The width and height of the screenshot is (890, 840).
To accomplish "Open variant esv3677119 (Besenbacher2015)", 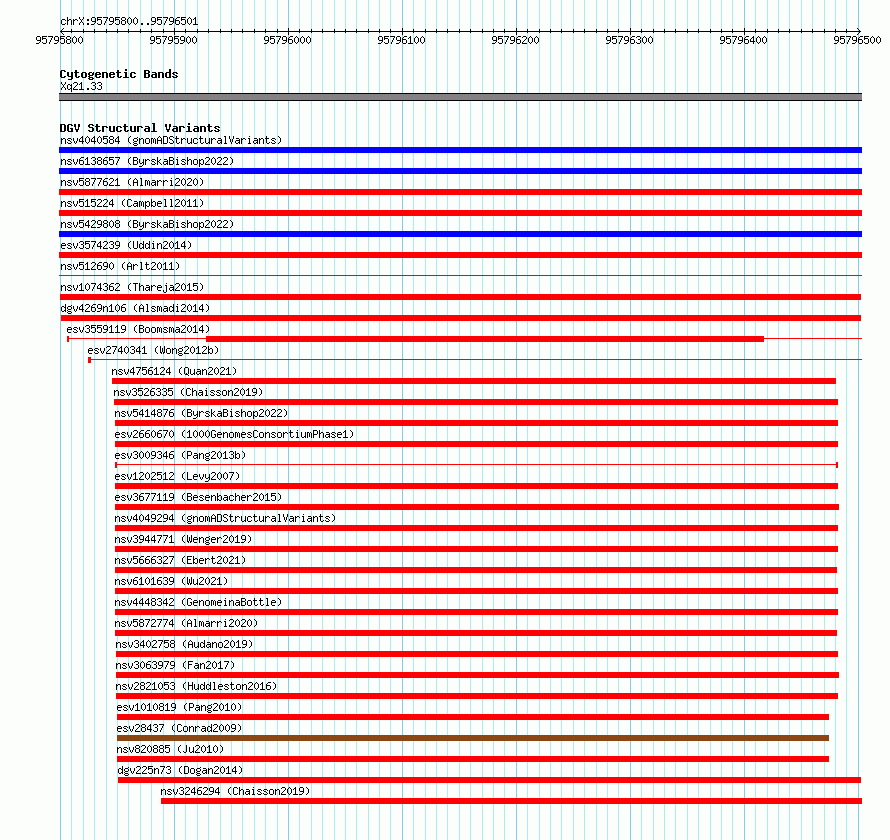I will pyautogui.click(x=198, y=497).
